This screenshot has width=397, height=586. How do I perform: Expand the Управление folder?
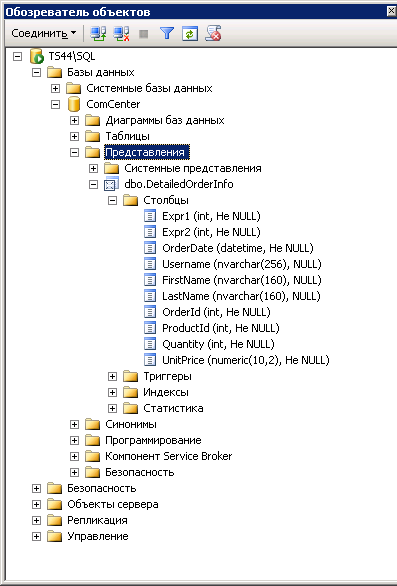[36, 537]
